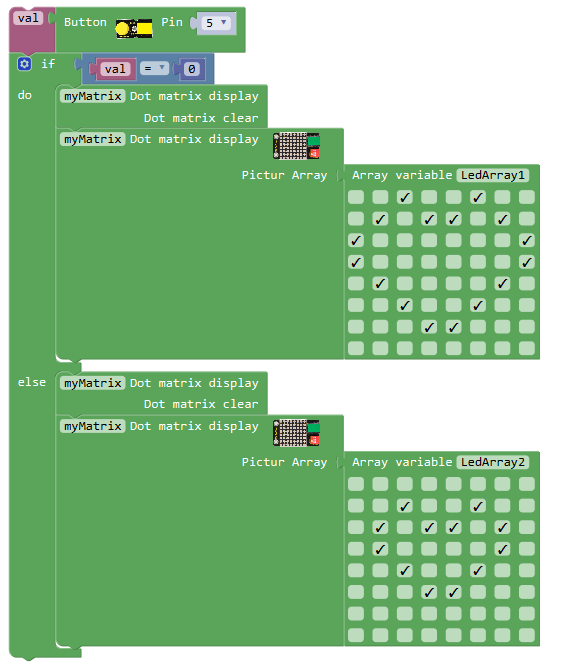The image size is (561, 670).
Task: Click myMatrix field in else clear block
Action: pos(93,383)
